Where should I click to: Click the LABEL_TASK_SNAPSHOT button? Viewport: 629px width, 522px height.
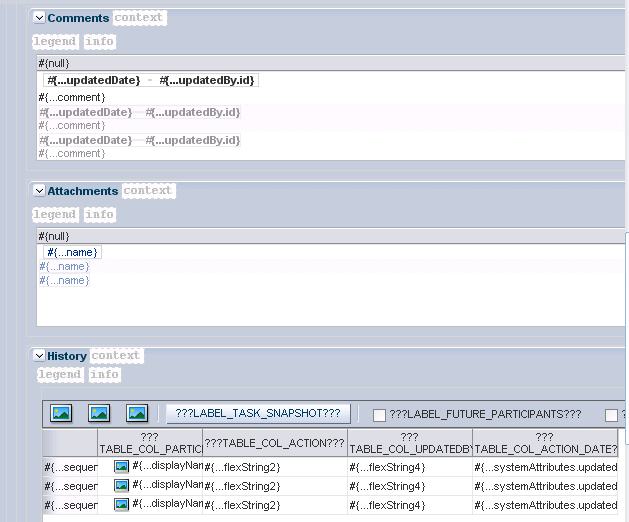258,414
